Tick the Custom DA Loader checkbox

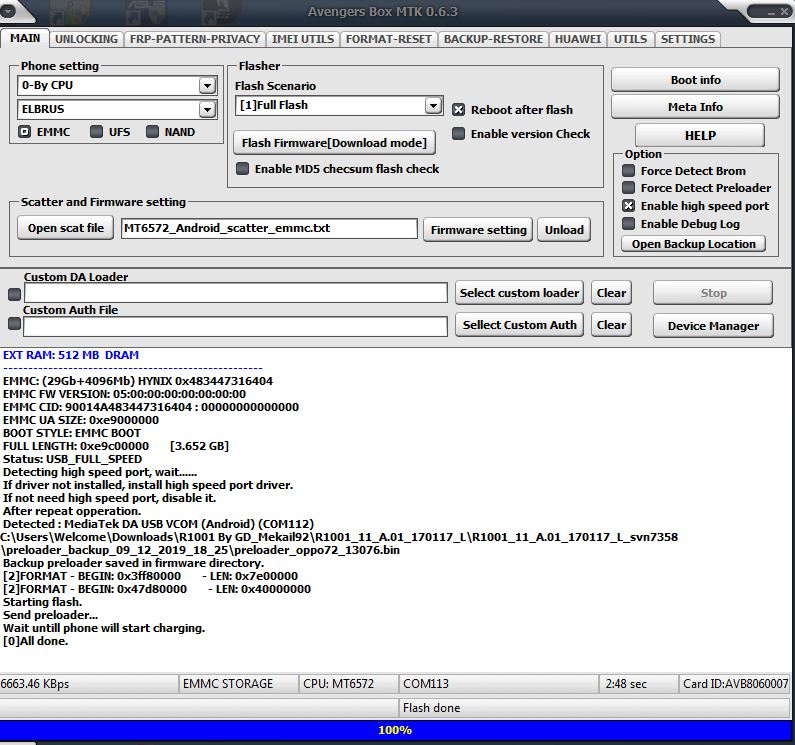(15, 294)
